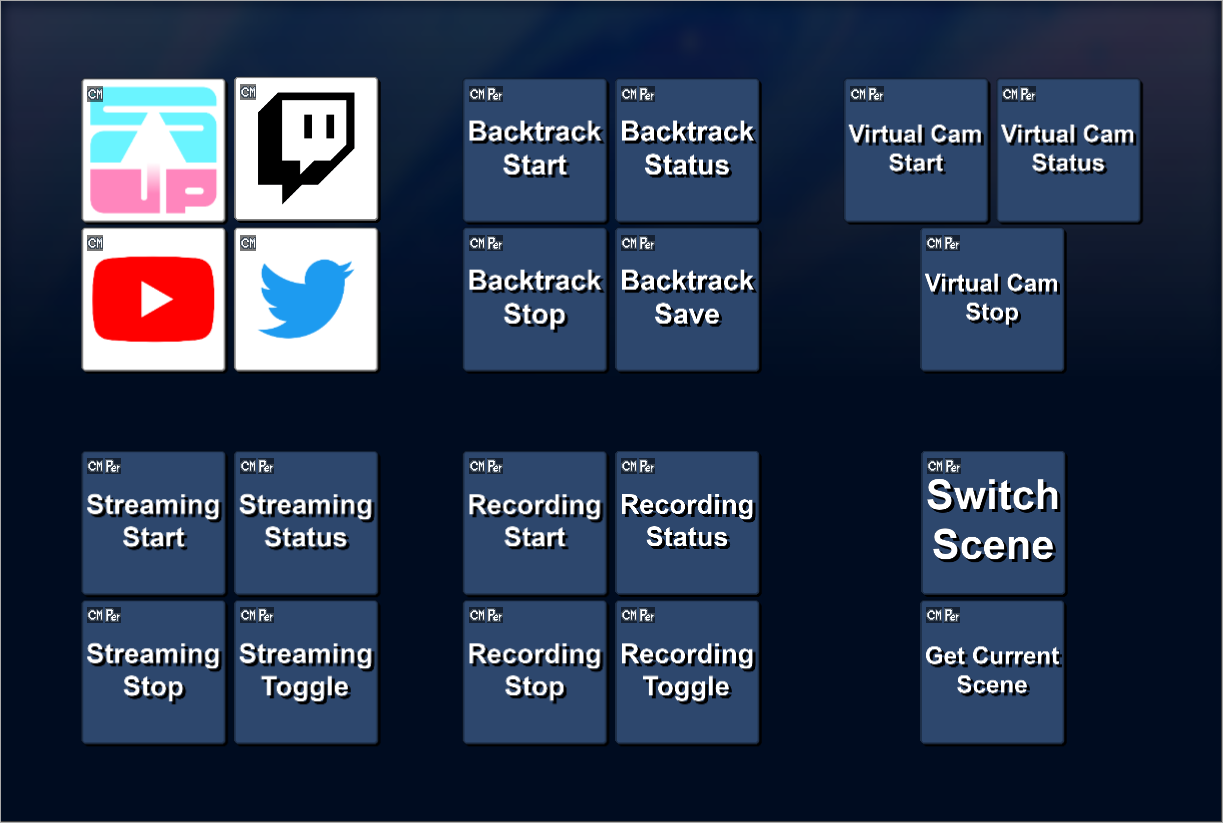Click the Streaming Stop button
The image size is (1223, 823).
tap(153, 671)
